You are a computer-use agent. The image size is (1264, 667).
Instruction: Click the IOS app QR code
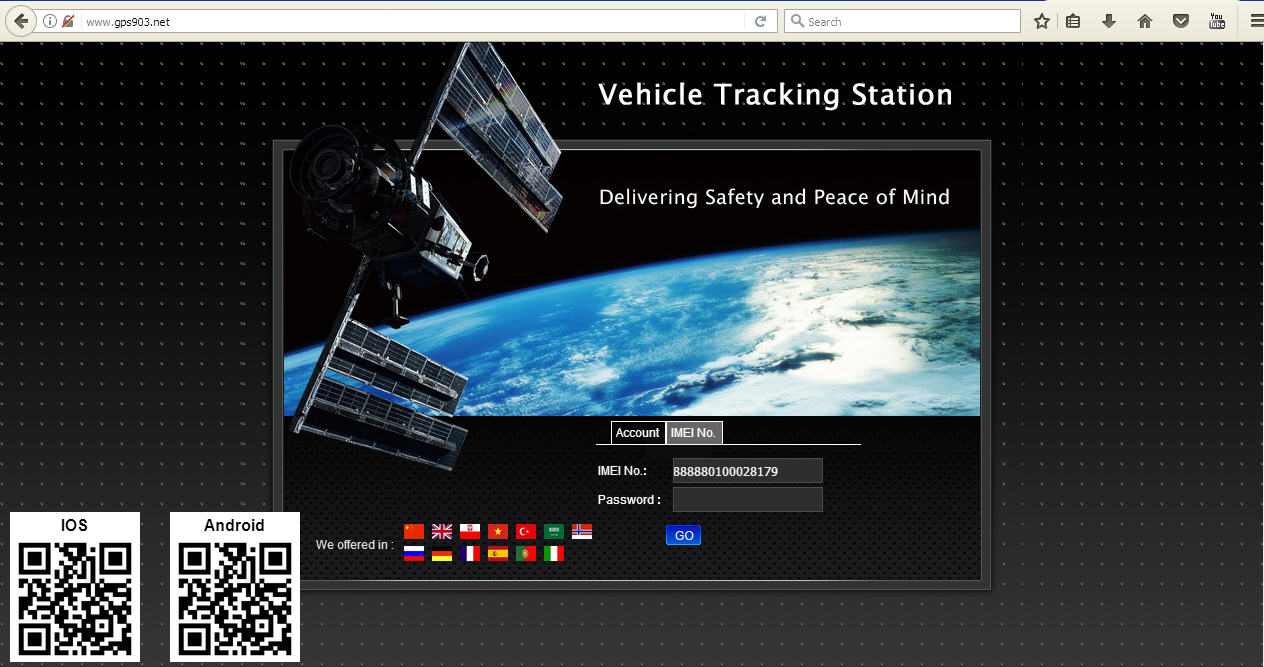[75, 599]
